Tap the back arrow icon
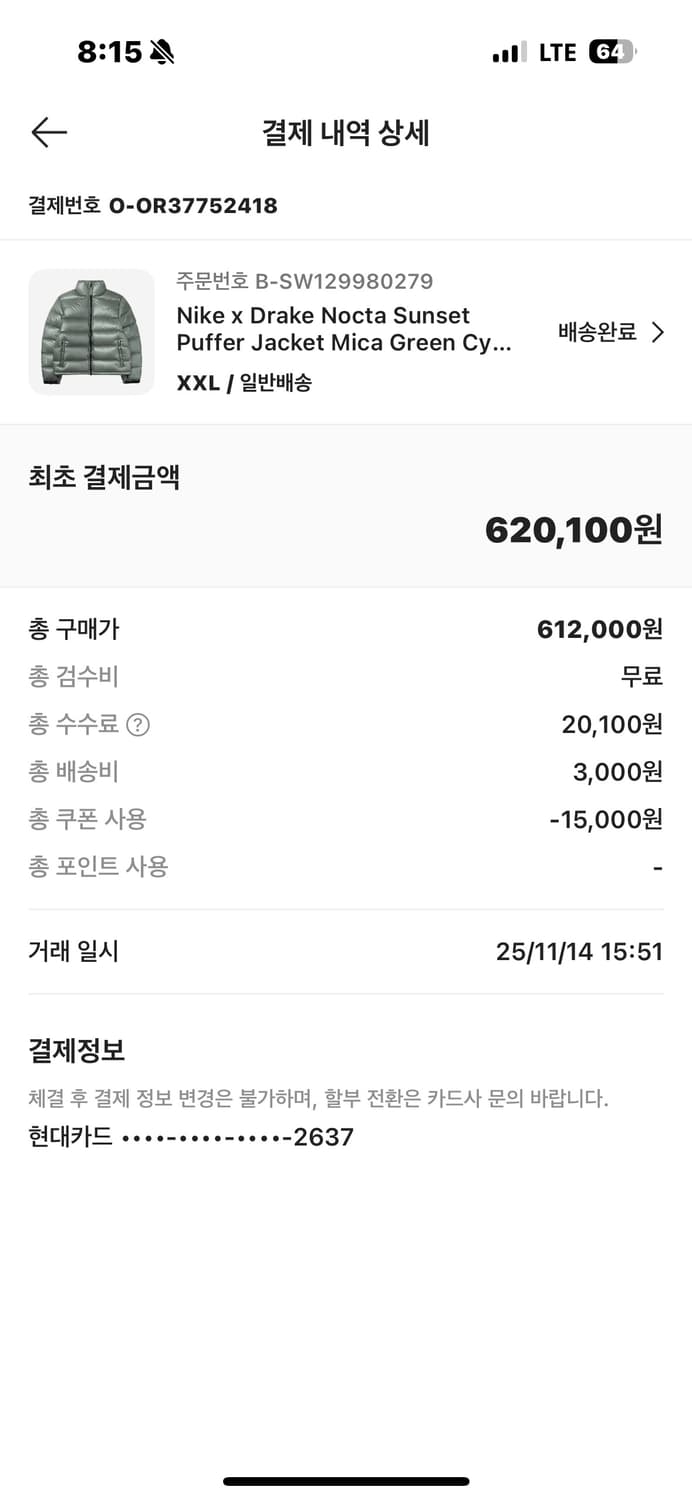The height and width of the screenshot is (1500, 692). tap(48, 132)
